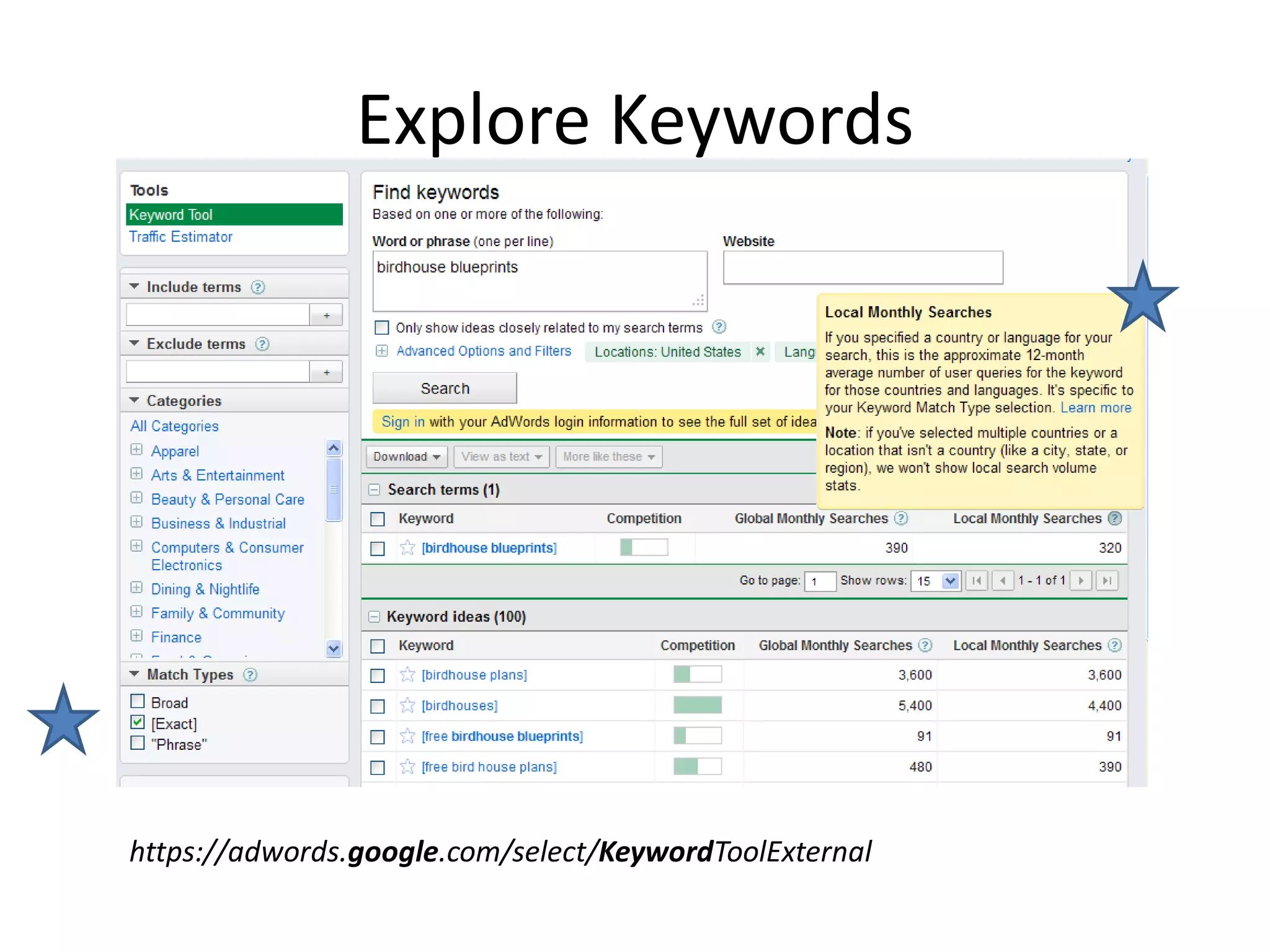Check the [birdhouse blueprints] row checkbox

[378, 549]
